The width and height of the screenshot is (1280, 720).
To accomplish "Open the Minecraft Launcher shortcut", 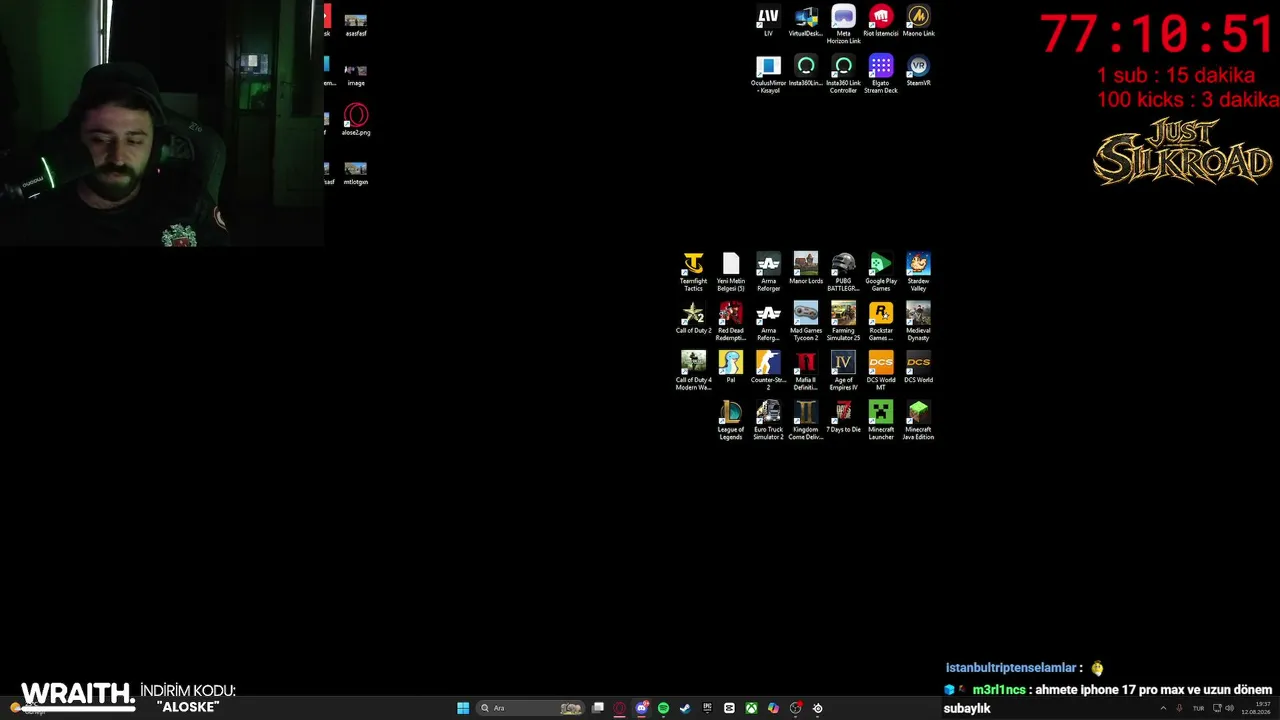I will [881, 420].
